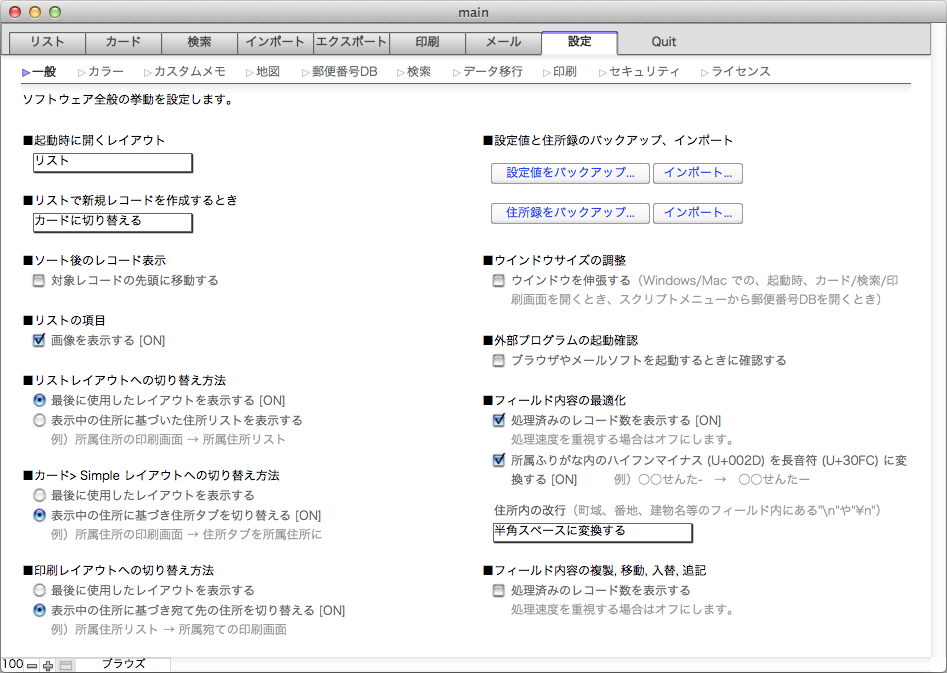Select 表示中の住所に基づいた住所リストを表示する radio button

(39, 421)
